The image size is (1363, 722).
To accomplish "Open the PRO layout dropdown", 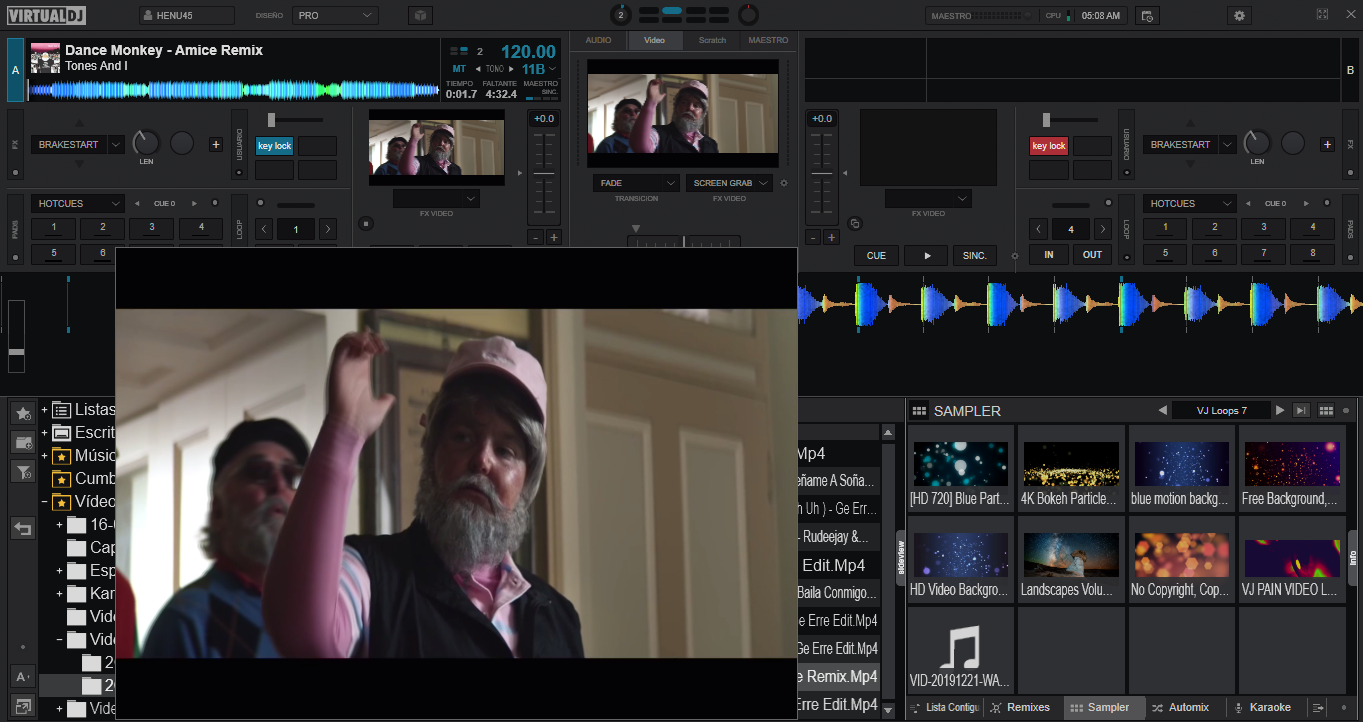I will (335, 15).
